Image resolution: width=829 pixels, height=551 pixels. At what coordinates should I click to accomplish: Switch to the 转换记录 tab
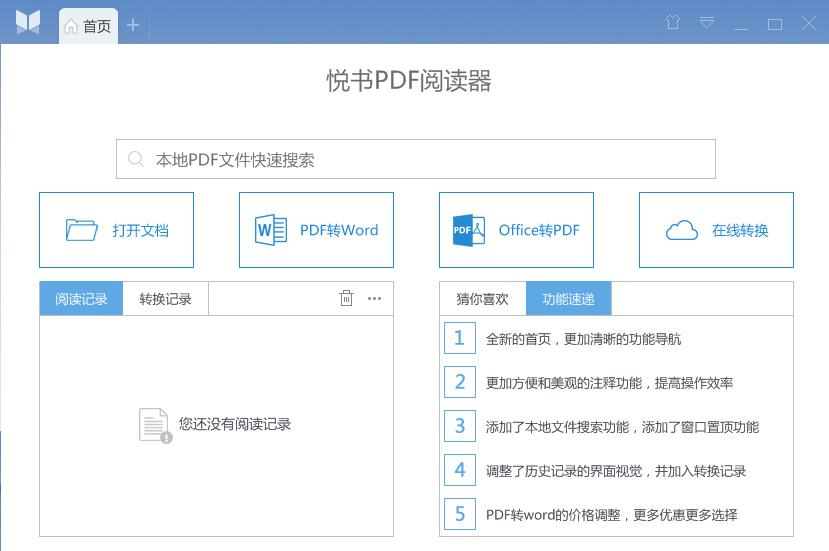point(165,299)
